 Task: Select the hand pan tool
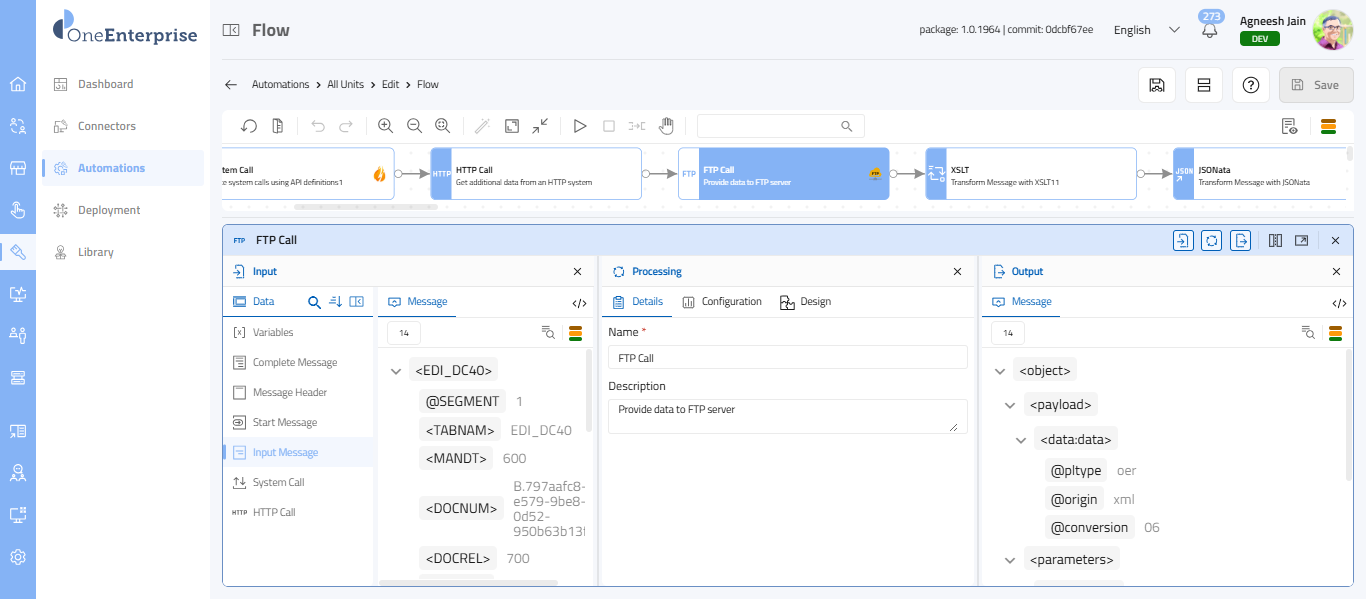(666, 126)
